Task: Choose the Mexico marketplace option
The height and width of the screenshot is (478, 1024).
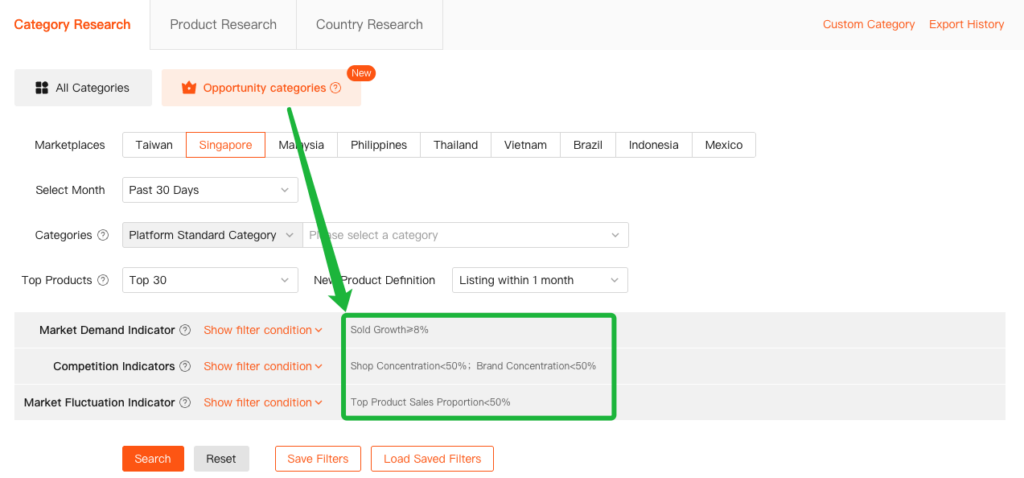Action: coord(723,145)
